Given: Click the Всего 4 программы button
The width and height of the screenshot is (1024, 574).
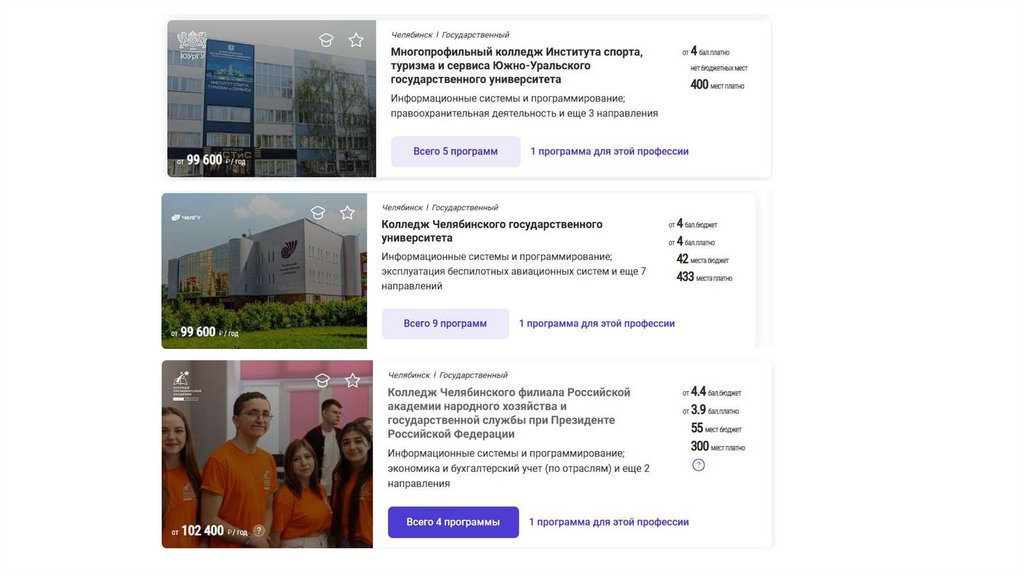Looking at the screenshot, I should [453, 522].
